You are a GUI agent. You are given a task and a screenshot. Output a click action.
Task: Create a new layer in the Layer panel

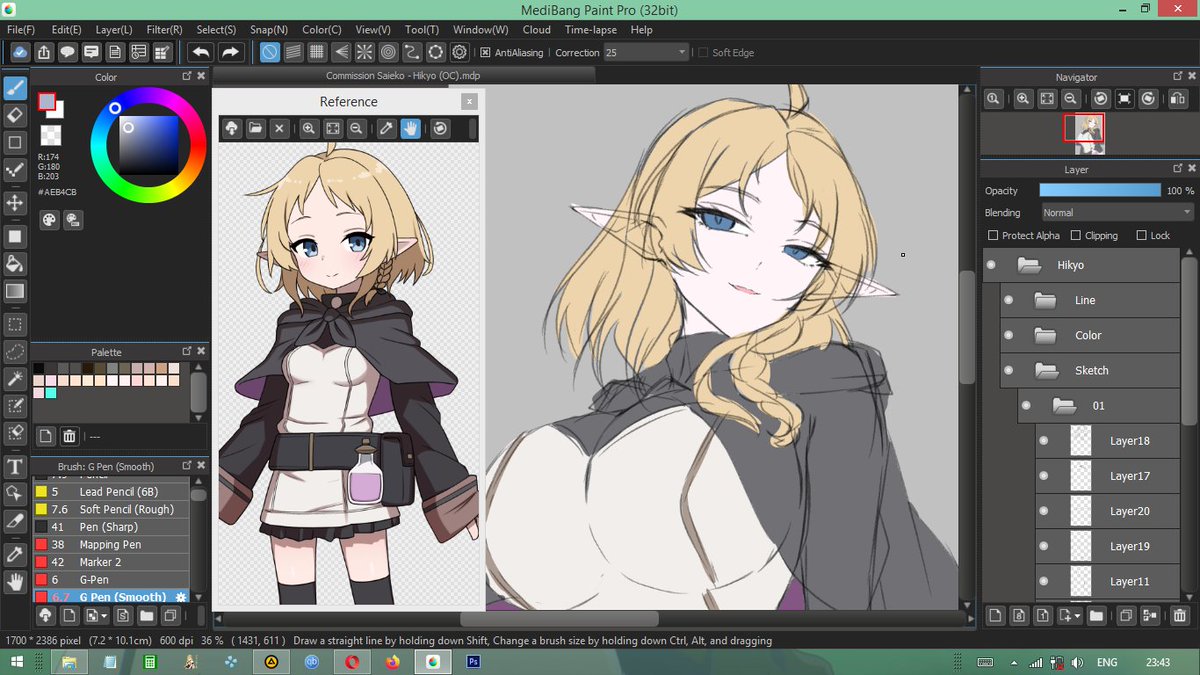tap(995, 616)
